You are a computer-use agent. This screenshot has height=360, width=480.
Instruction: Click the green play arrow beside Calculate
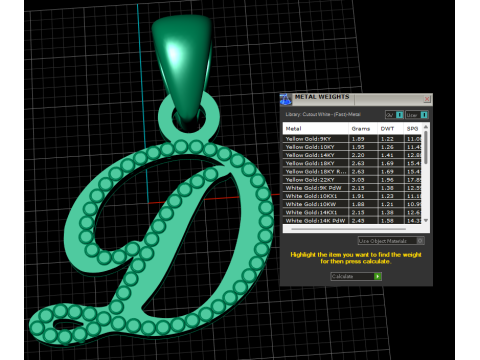point(378,276)
